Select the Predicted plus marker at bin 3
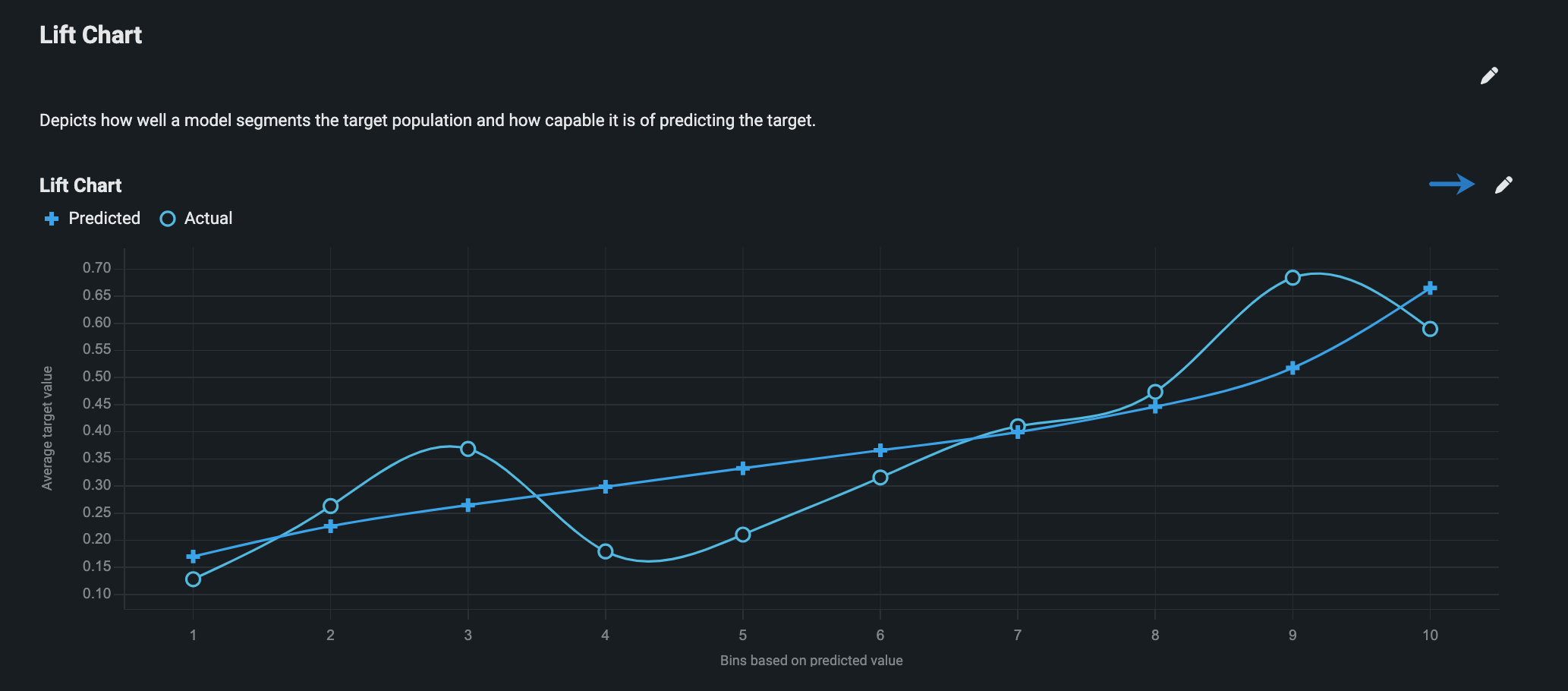The image size is (1568, 691). 468,505
